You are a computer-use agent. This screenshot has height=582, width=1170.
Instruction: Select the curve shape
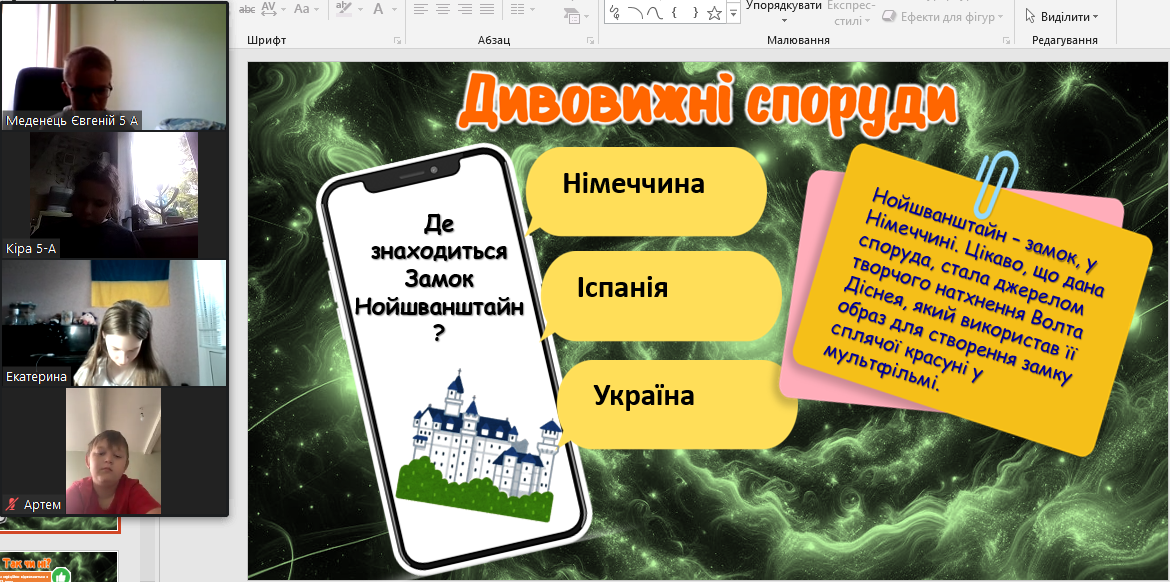[x=654, y=12]
